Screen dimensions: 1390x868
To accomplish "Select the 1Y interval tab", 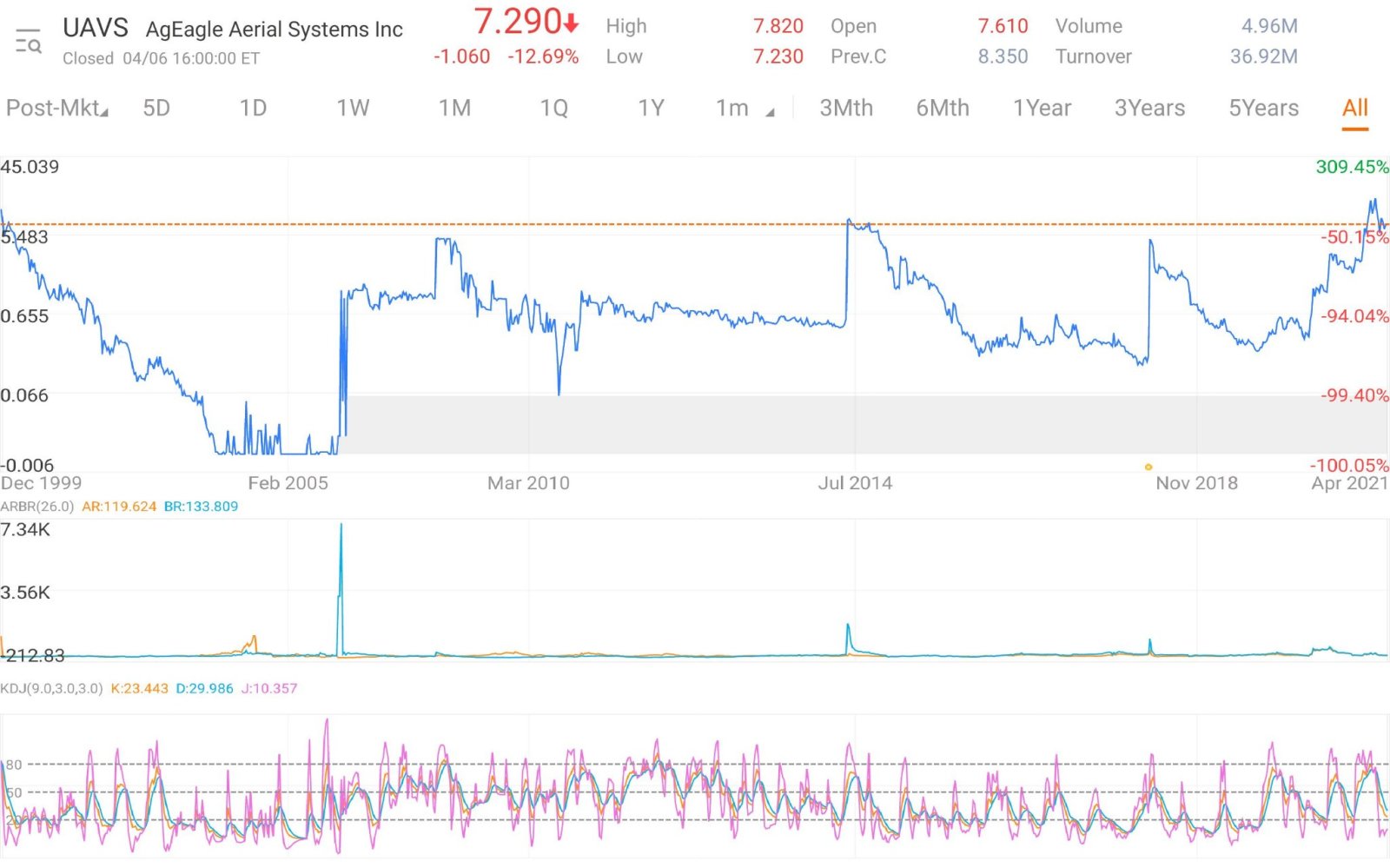I will click(651, 109).
